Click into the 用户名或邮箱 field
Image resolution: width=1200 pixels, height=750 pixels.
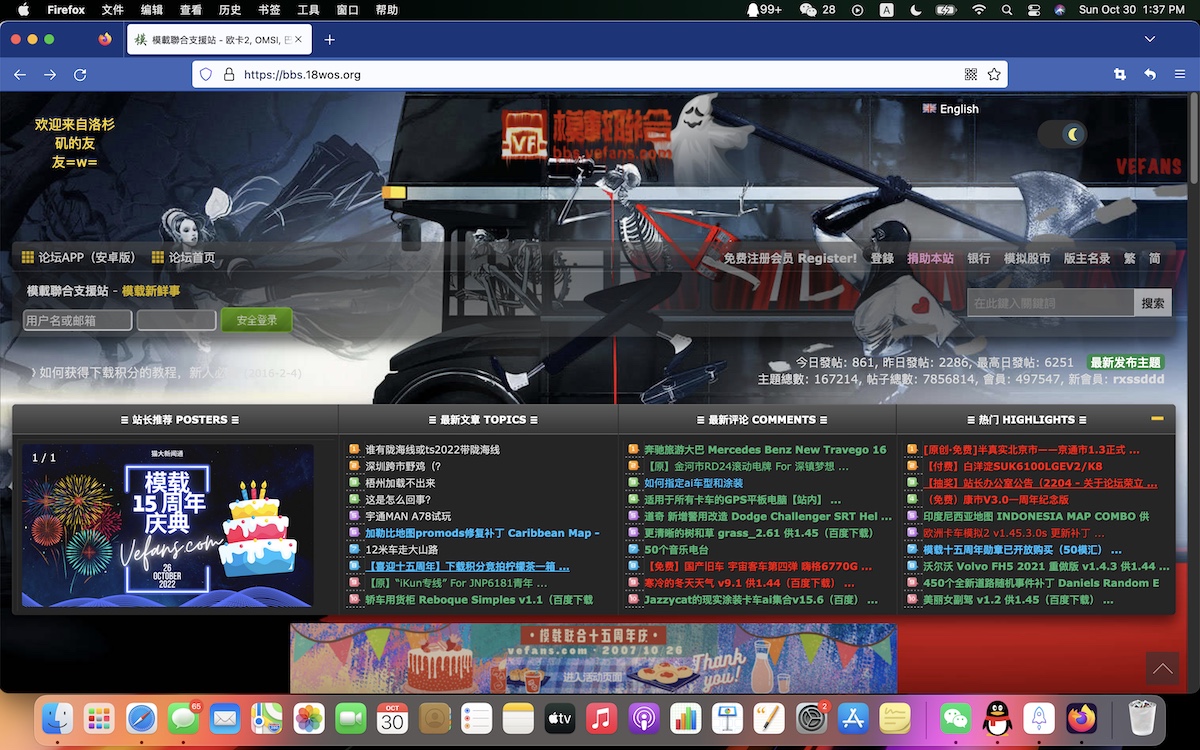click(78, 320)
